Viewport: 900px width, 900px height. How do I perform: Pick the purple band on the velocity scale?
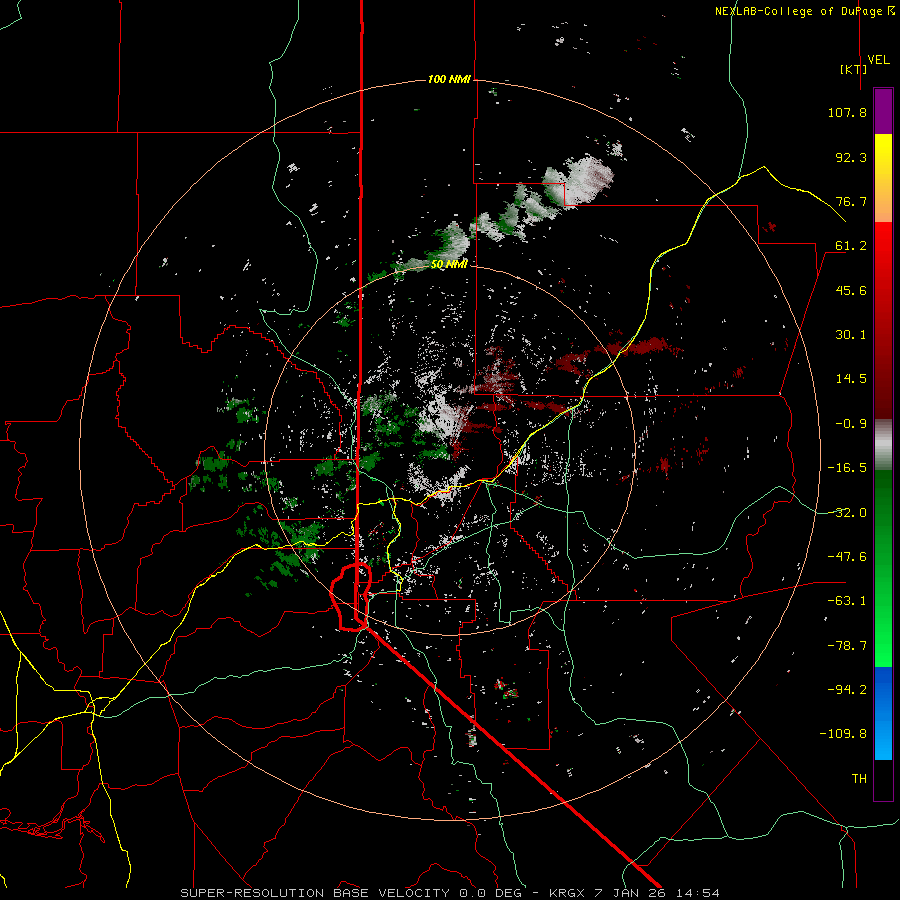pos(883,111)
